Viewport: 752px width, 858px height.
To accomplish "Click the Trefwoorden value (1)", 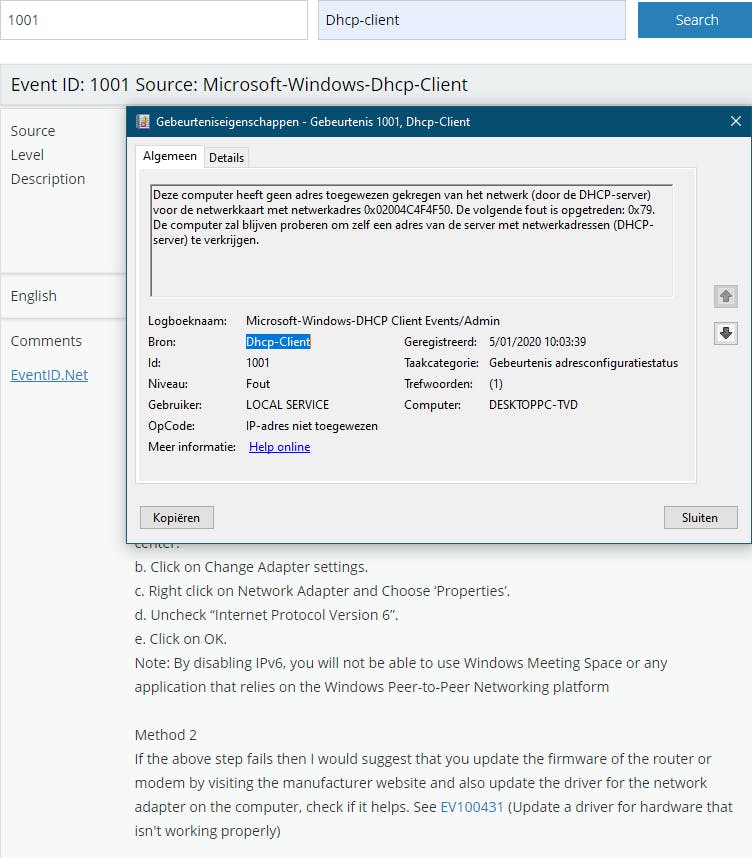I will coord(496,384).
